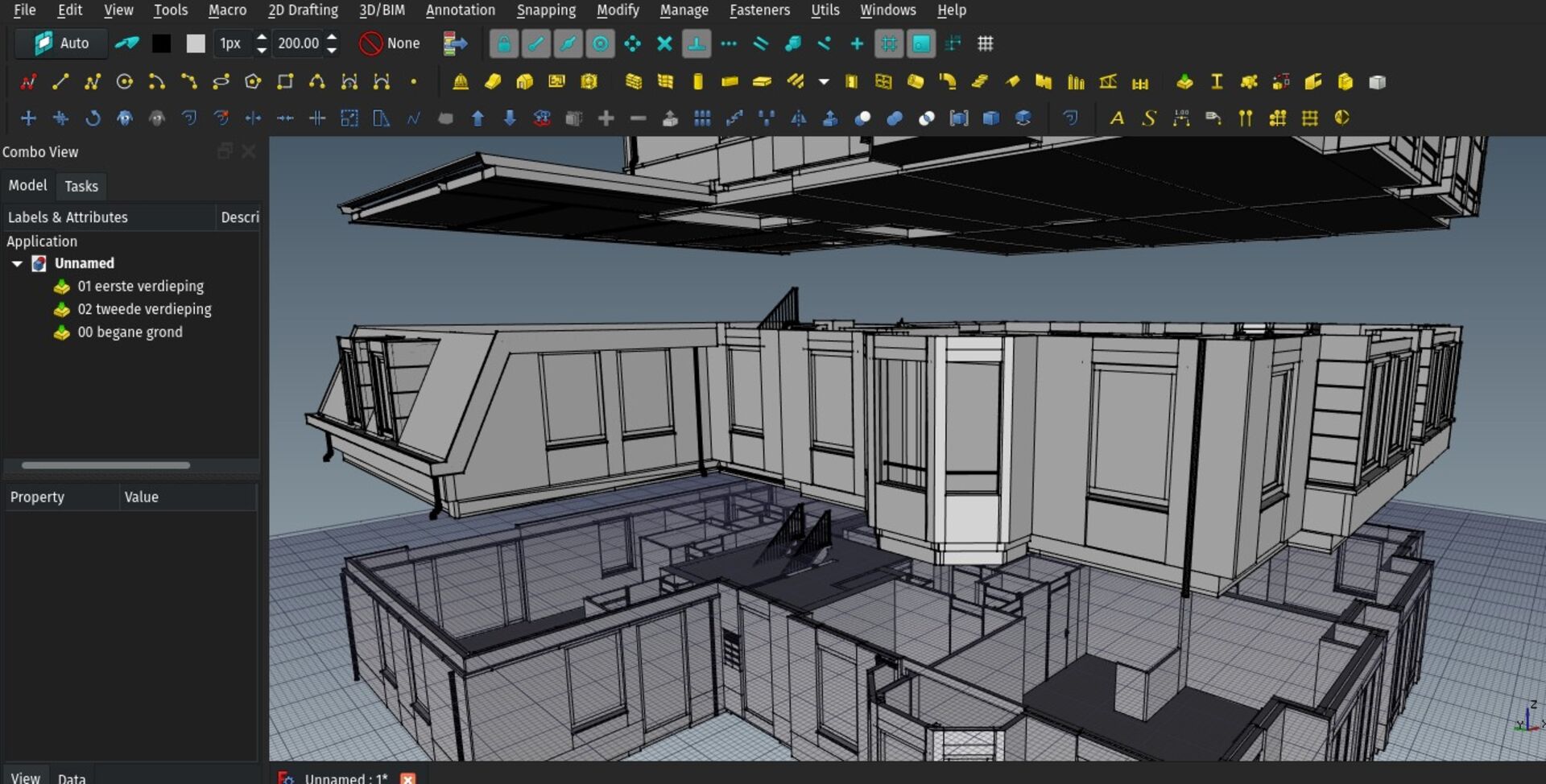Create a new Sketch with red sketch icon
1546x784 pixels.
click(x=28, y=81)
